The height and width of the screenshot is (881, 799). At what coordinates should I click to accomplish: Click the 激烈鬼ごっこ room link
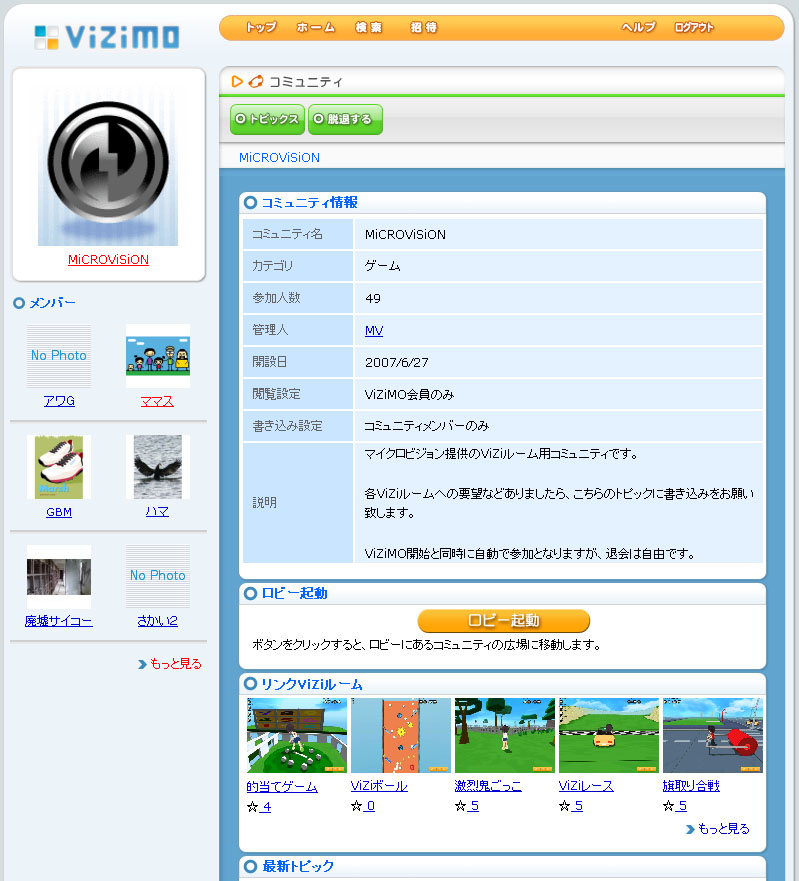click(488, 786)
